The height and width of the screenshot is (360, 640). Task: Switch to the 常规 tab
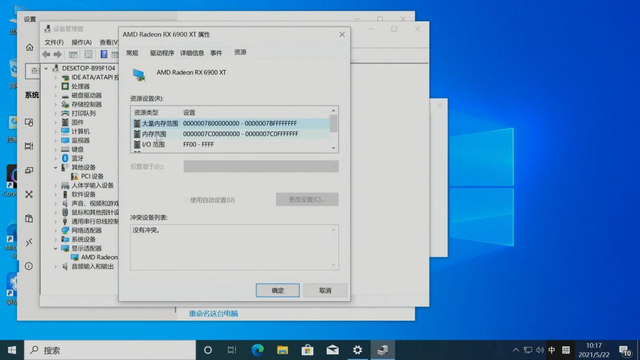[132, 53]
